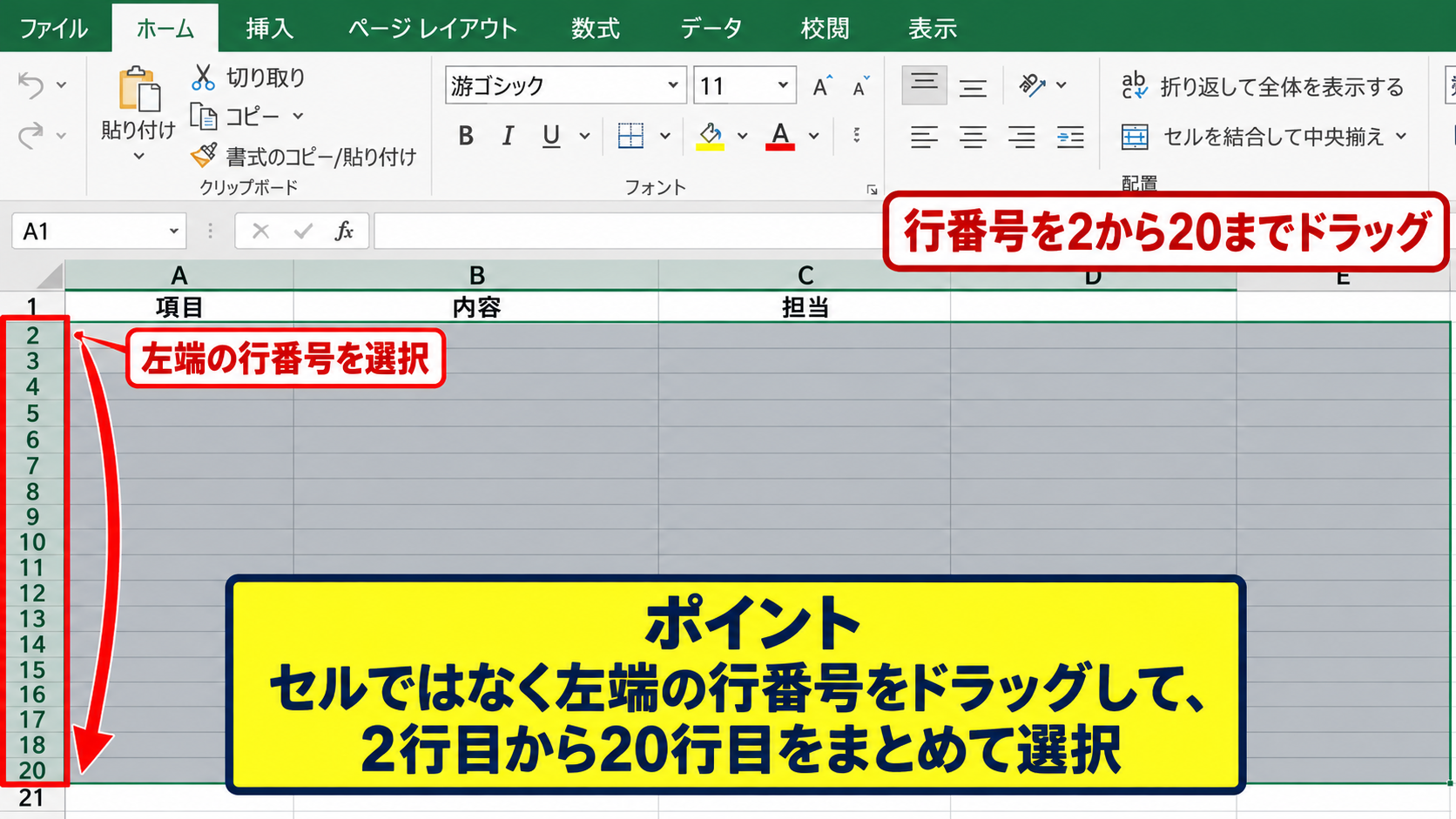
Task: Open the Name Box A1 dropdown
Action: (173, 232)
